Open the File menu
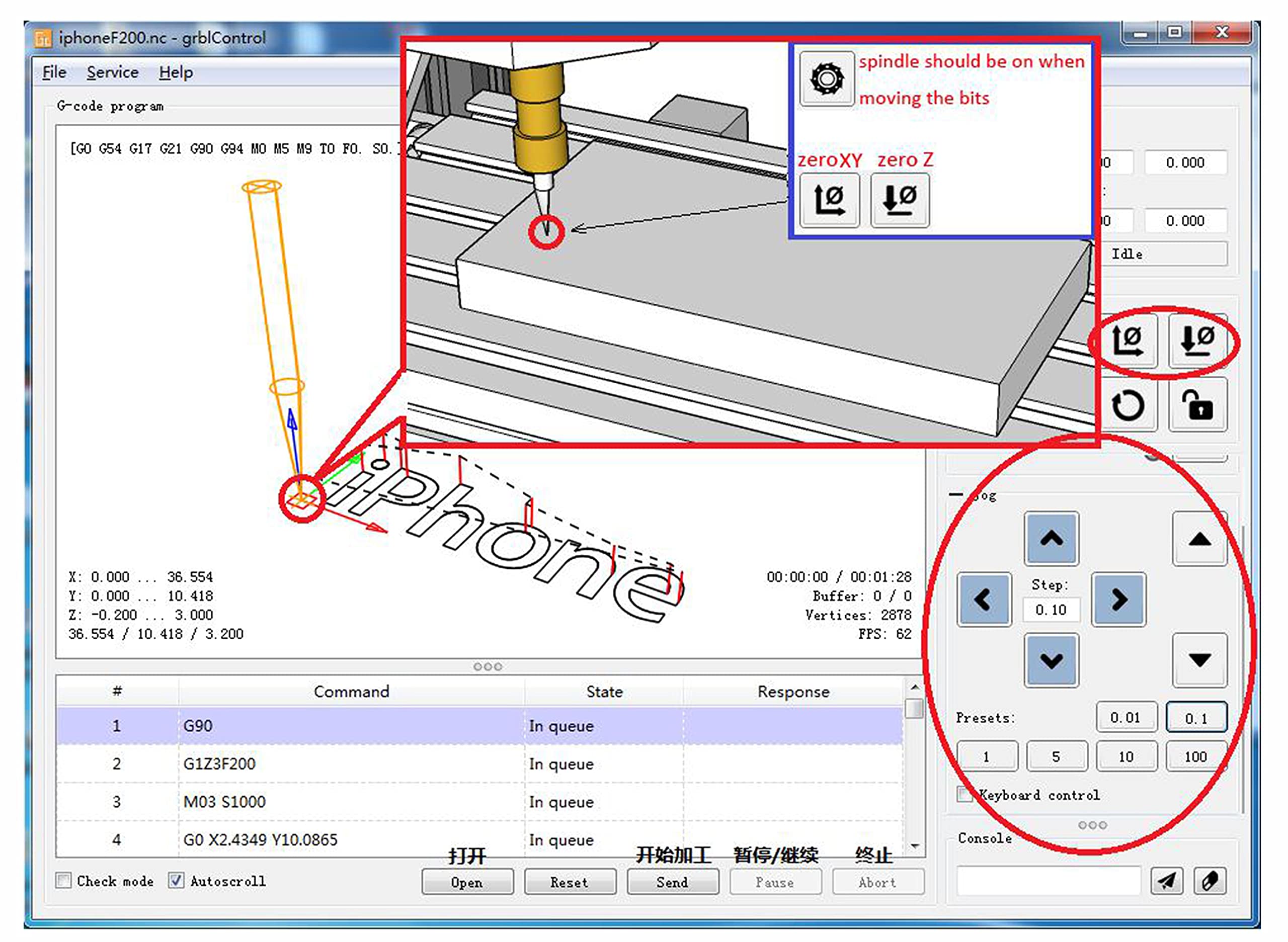Image resolution: width=1288 pixels, height=942 pixels. coord(54,72)
